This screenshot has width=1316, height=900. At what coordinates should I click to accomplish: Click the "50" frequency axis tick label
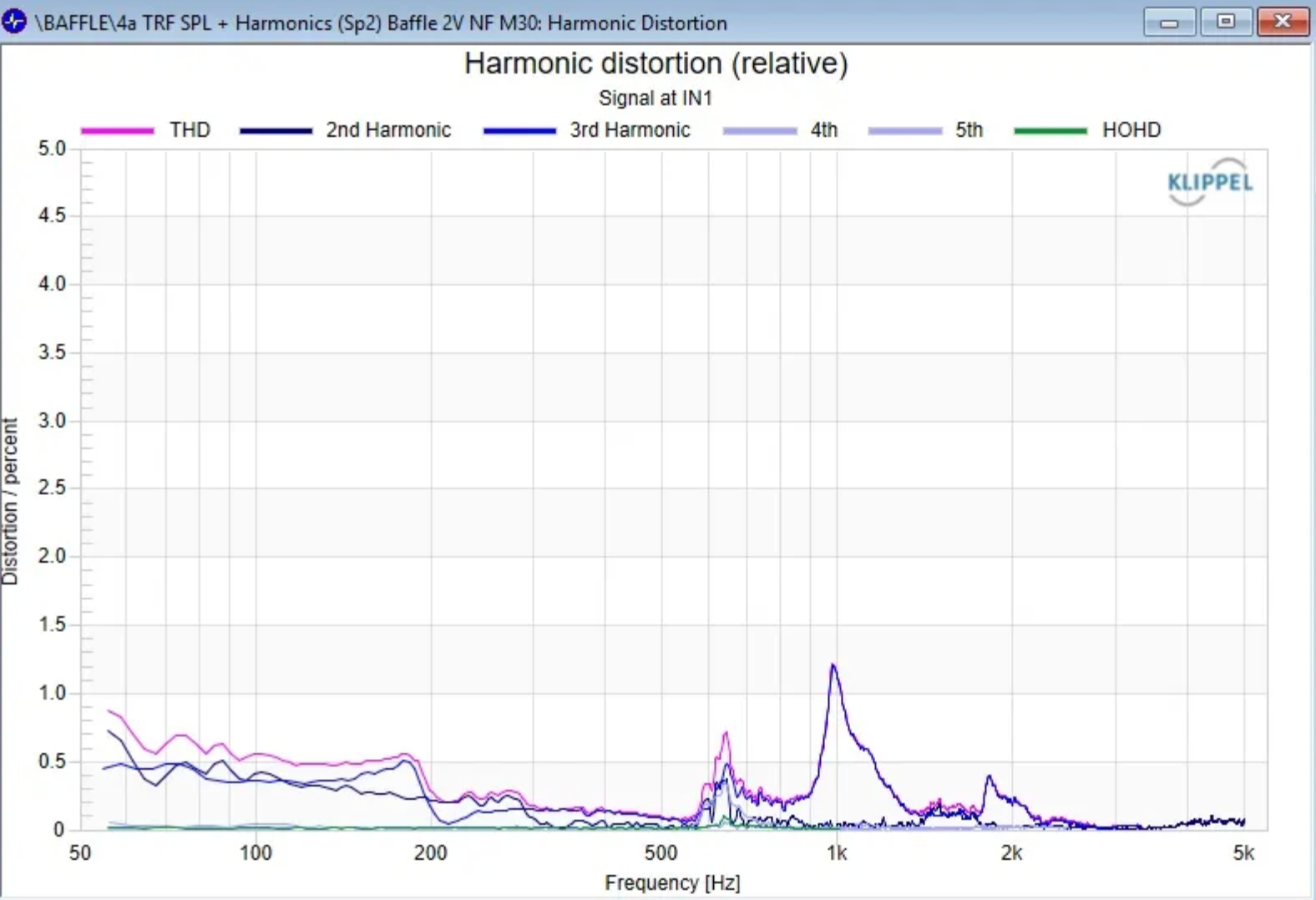point(80,853)
